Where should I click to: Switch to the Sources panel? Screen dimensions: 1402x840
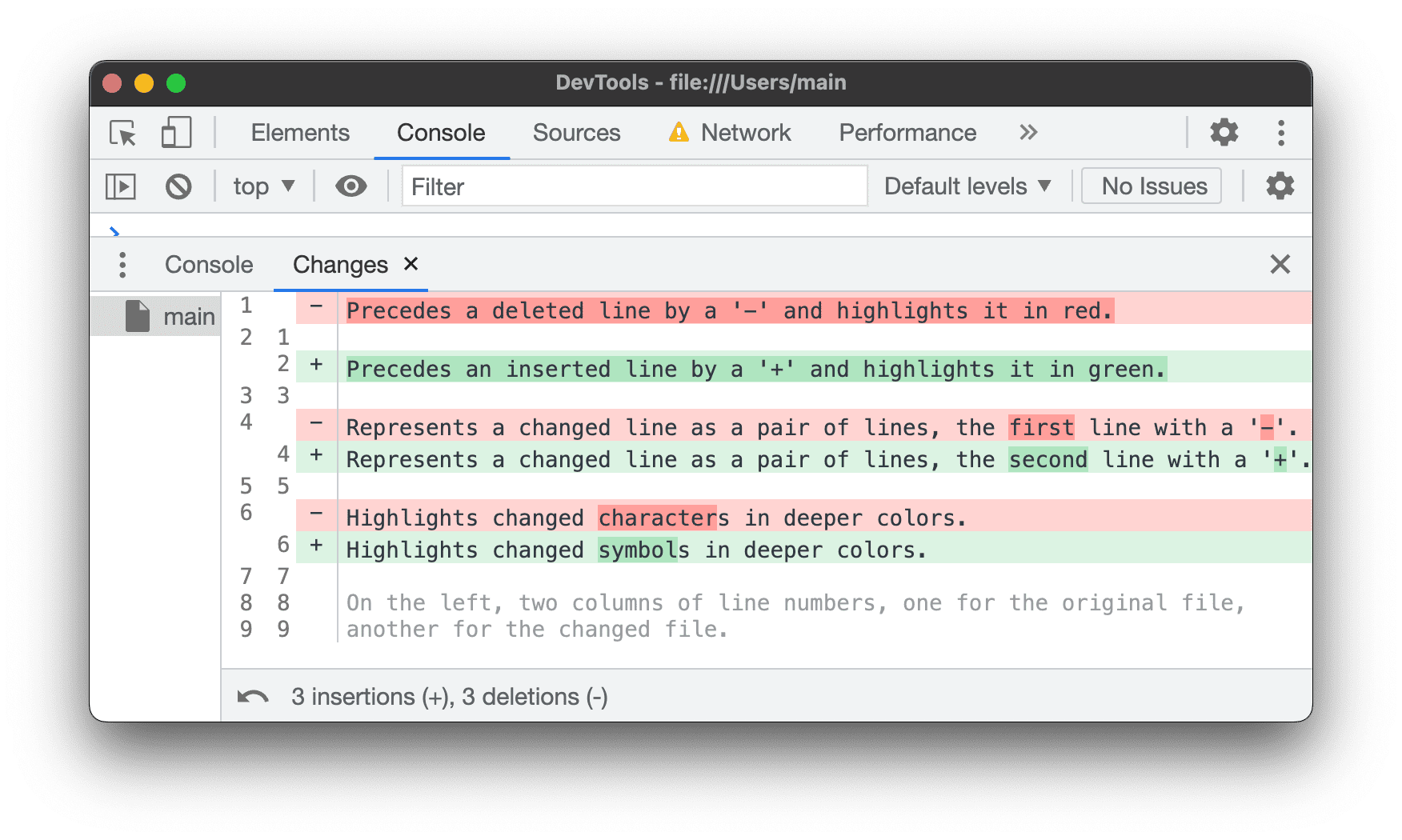576,133
